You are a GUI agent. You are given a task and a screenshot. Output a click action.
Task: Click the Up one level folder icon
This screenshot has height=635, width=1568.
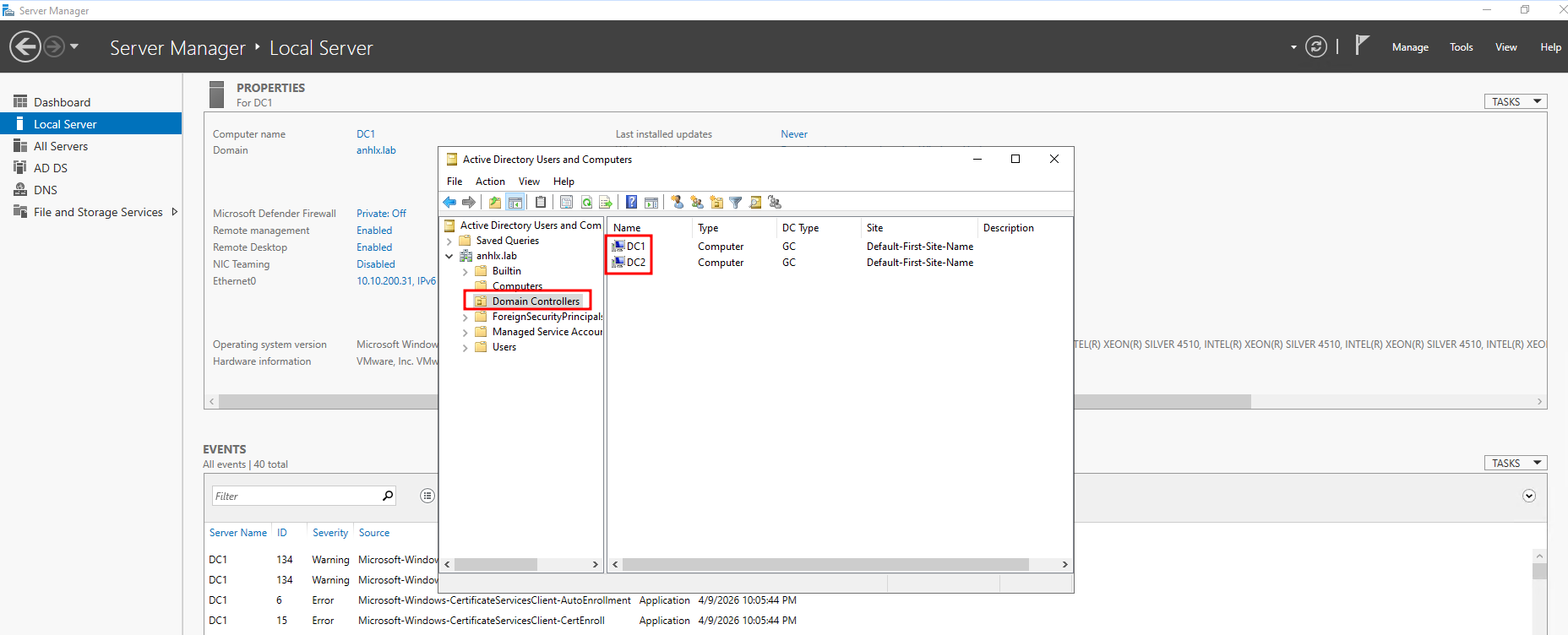pos(494,203)
